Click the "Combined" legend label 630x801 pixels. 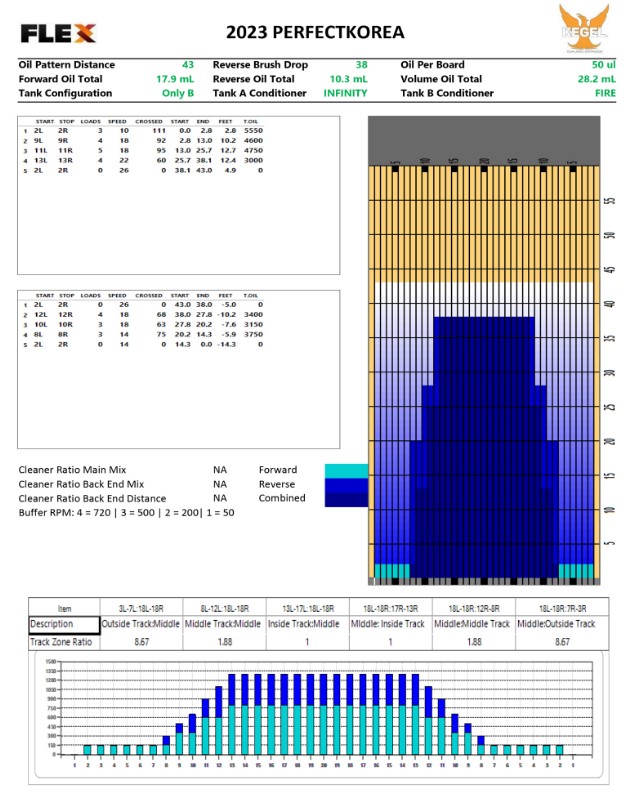click(282, 498)
